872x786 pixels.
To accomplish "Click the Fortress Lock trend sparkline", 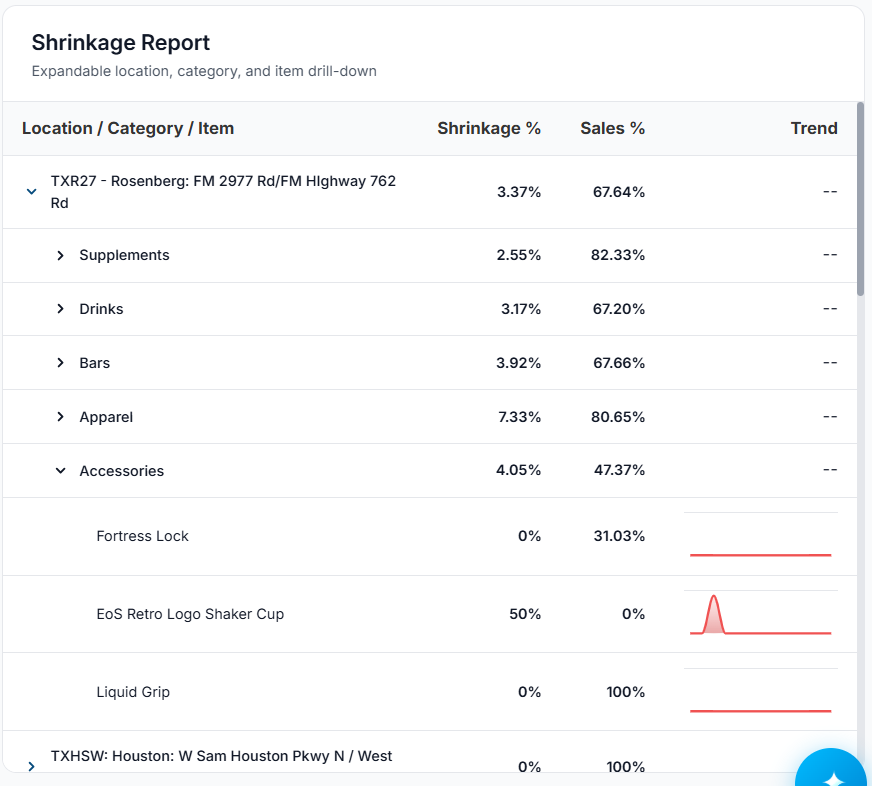I will coord(761,536).
